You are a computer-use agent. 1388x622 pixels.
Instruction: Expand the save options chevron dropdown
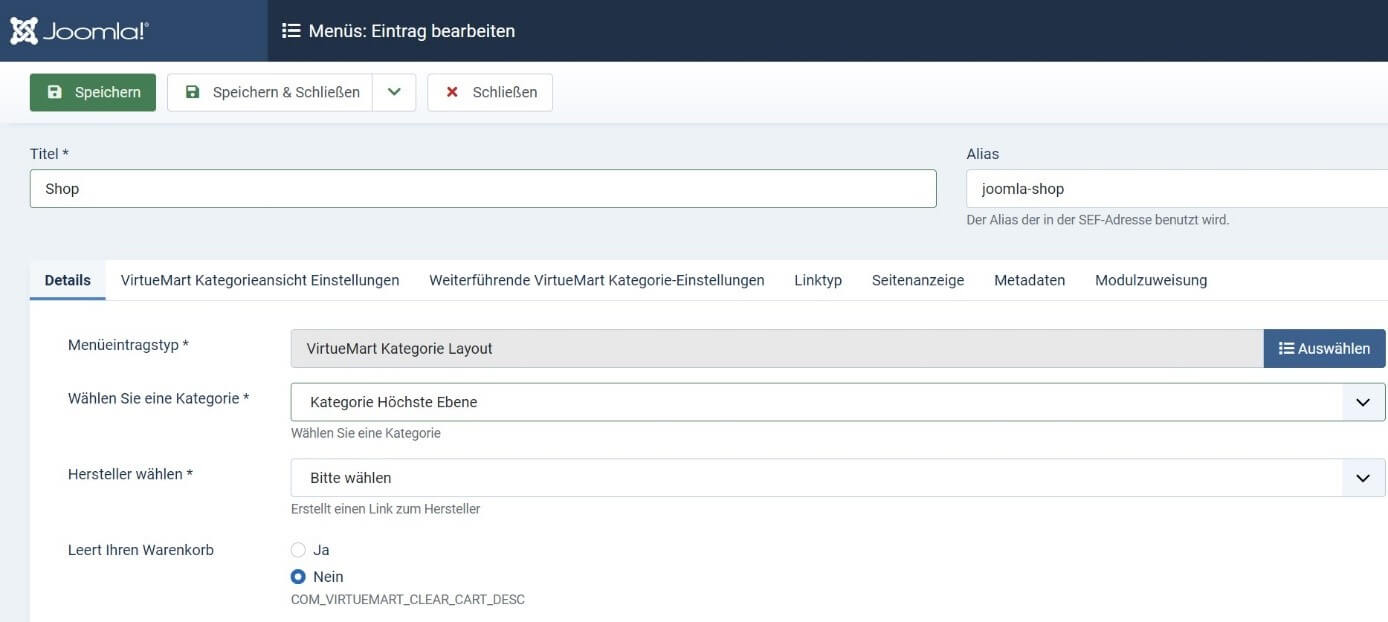click(394, 92)
